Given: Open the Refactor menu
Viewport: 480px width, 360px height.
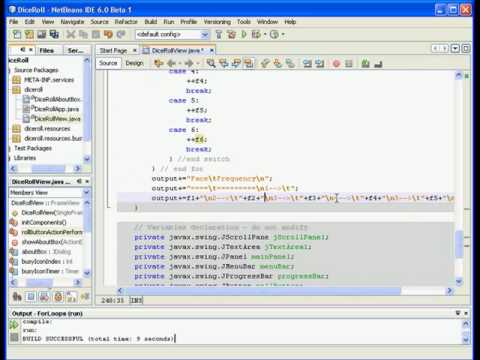Looking at the screenshot, I should pyautogui.click(x=126, y=22).
